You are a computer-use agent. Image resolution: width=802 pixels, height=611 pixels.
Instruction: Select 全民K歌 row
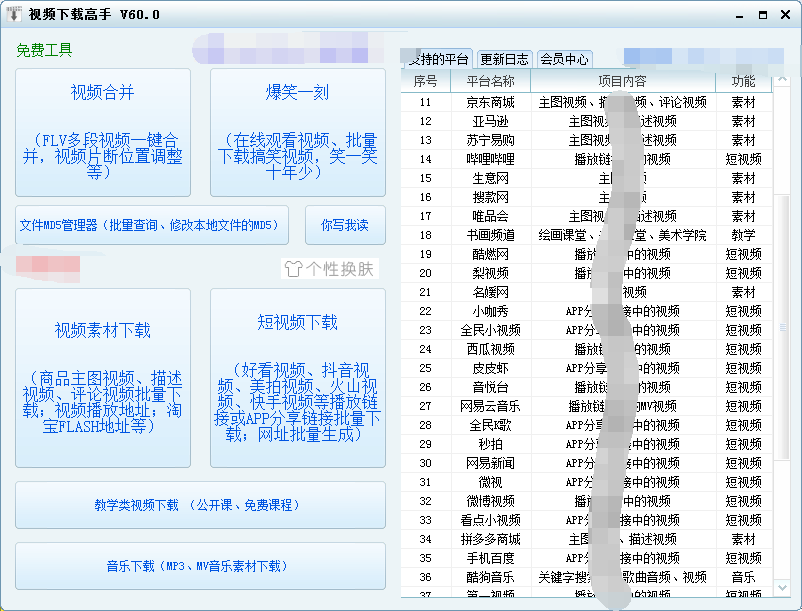point(587,425)
